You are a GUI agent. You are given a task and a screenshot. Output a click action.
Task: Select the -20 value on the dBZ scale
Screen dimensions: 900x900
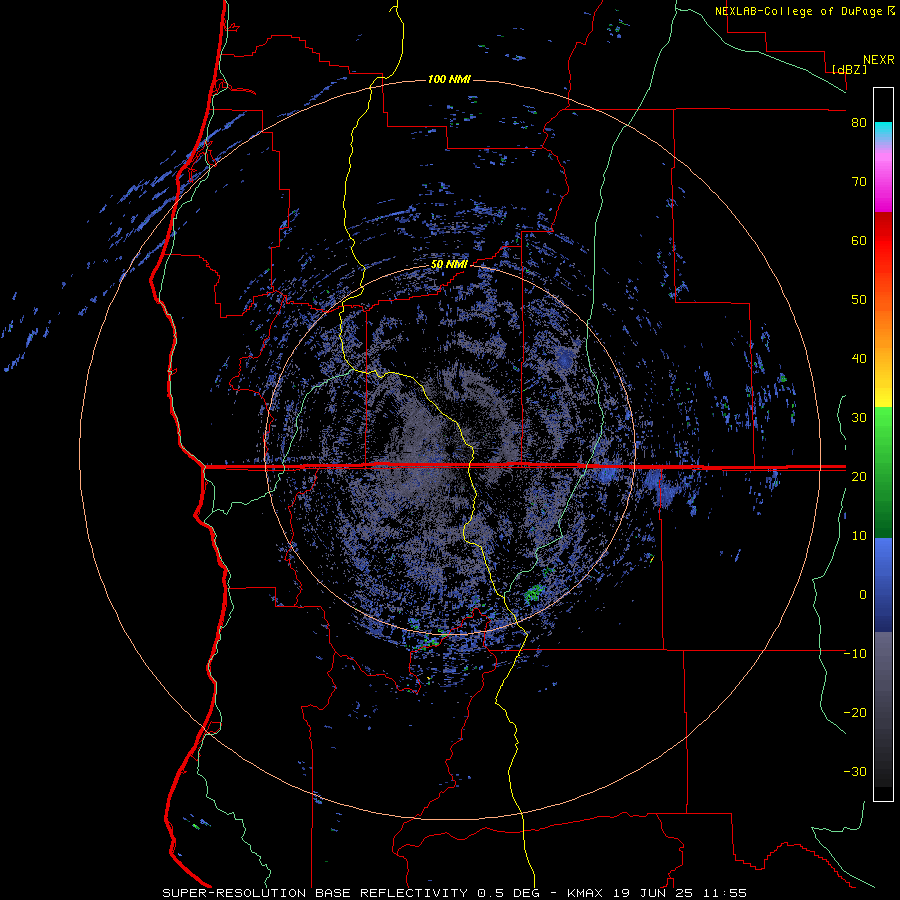[855, 713]
